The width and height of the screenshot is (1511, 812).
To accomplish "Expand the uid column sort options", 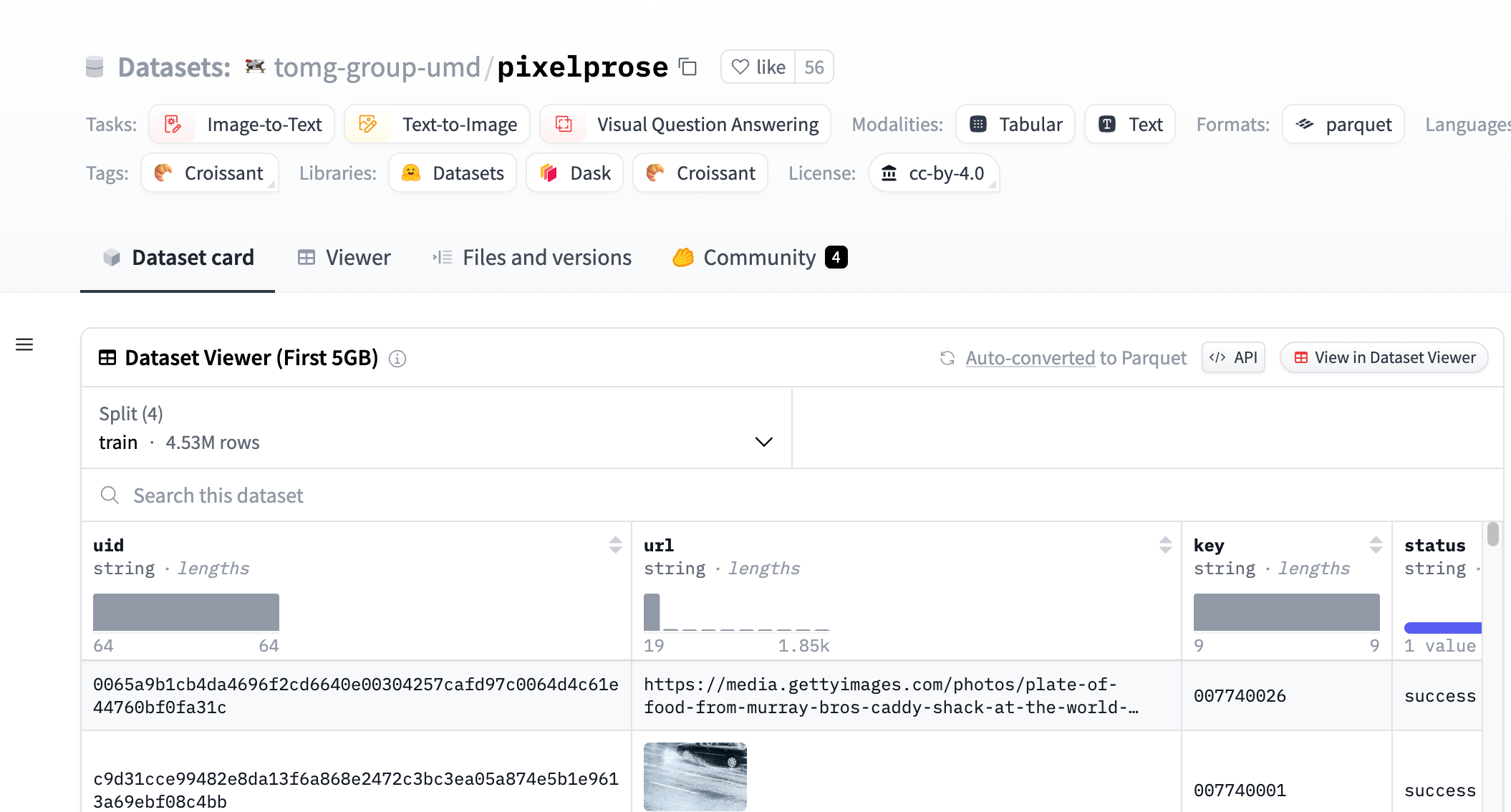I will pyautogui.click(x=616, y=544).
